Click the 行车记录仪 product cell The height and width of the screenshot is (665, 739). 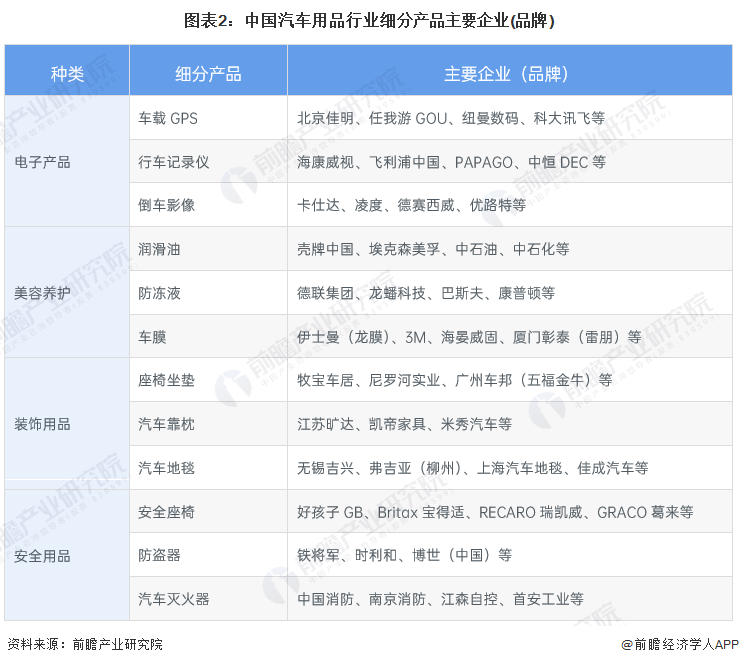tap(174, 161)
